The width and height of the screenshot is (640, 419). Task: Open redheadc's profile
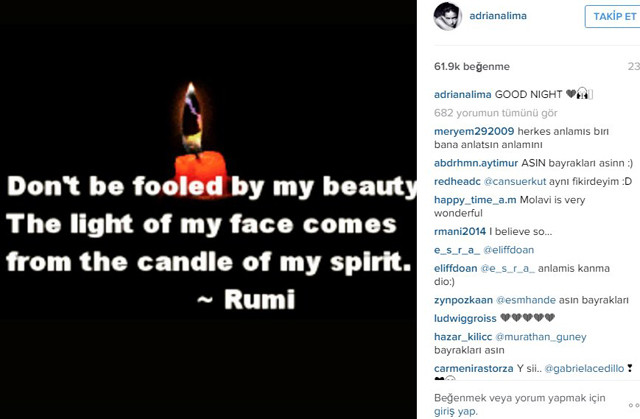pos(457,182)
